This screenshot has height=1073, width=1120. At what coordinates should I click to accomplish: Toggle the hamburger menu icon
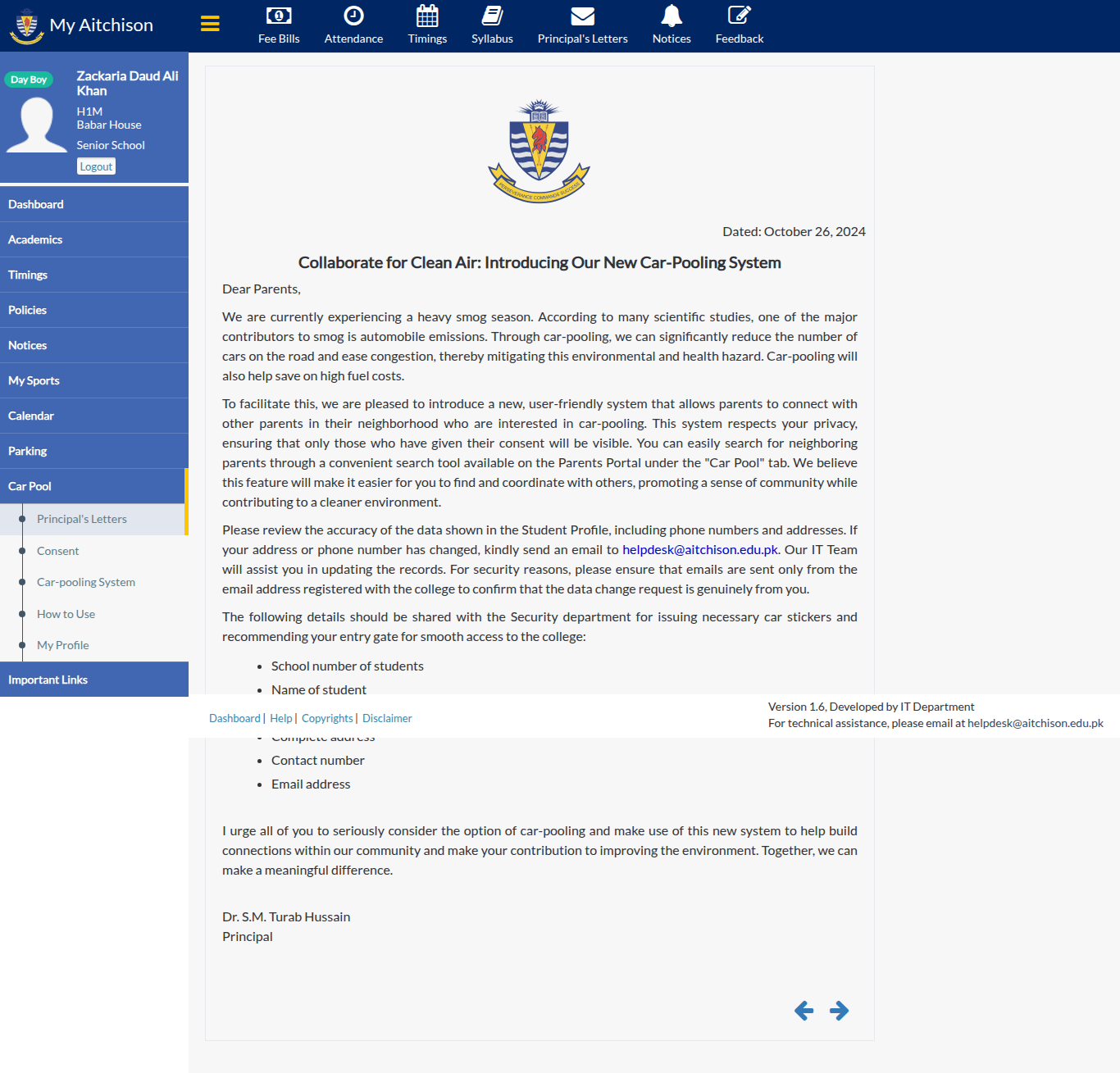point(210,24)
